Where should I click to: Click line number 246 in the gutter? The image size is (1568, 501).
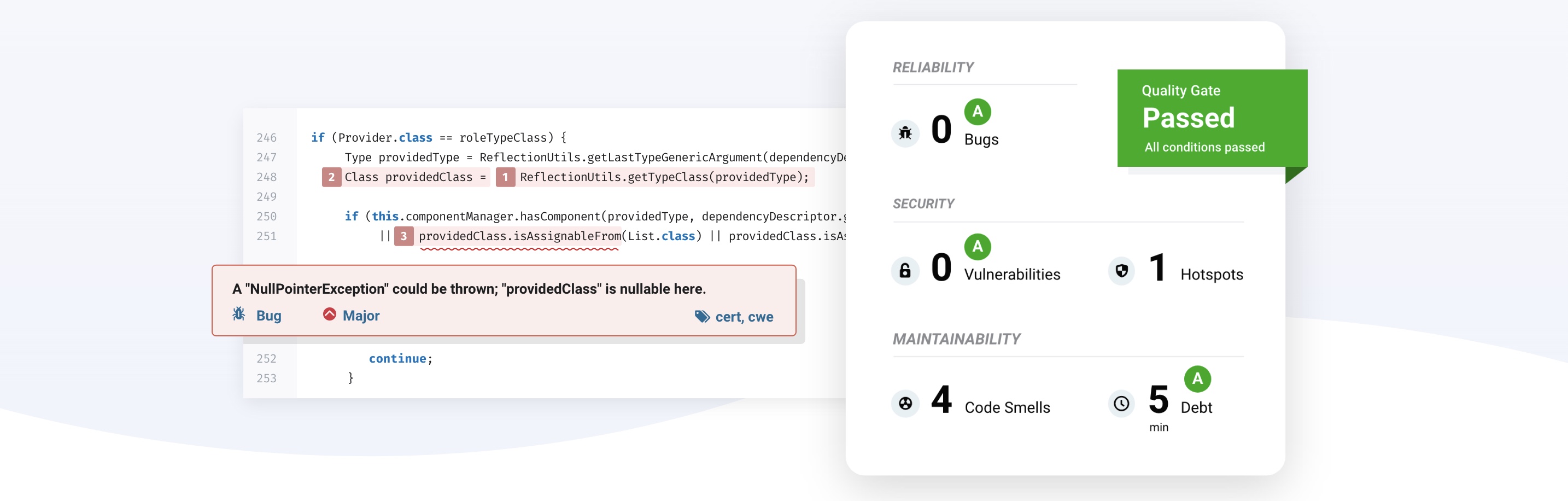[x=267, y=138]
